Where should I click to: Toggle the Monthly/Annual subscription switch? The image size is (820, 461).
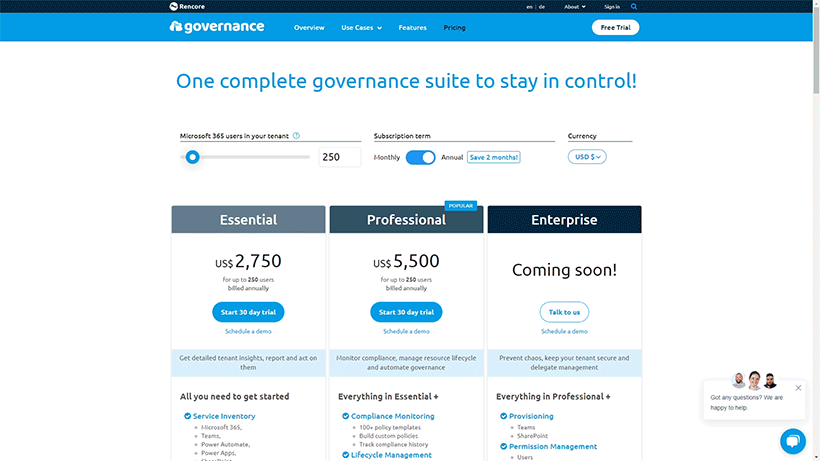pos(420,157)
